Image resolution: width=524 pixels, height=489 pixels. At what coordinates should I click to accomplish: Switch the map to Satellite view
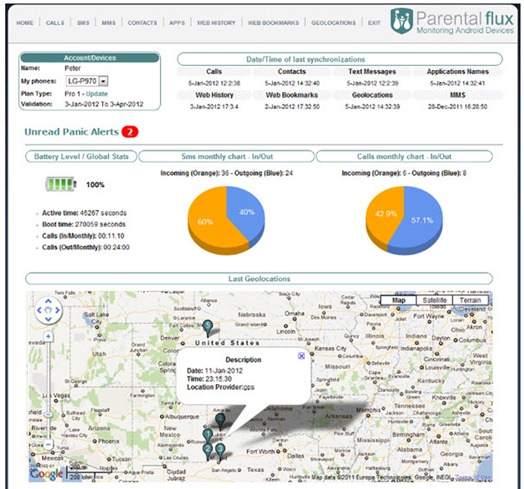434,300
